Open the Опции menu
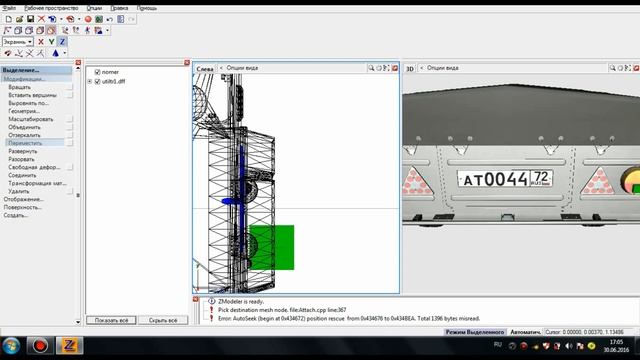 [x=94, y=8]
